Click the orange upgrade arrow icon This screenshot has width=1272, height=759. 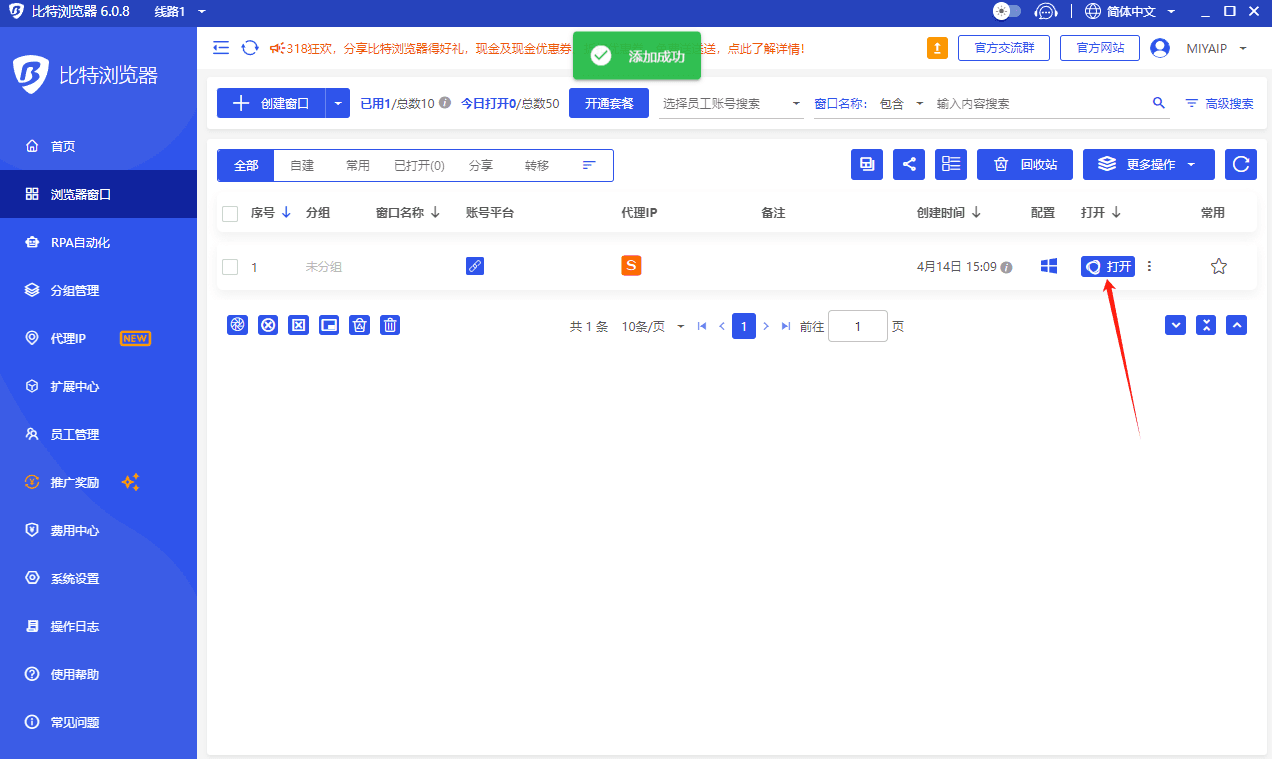click(937, 48)
